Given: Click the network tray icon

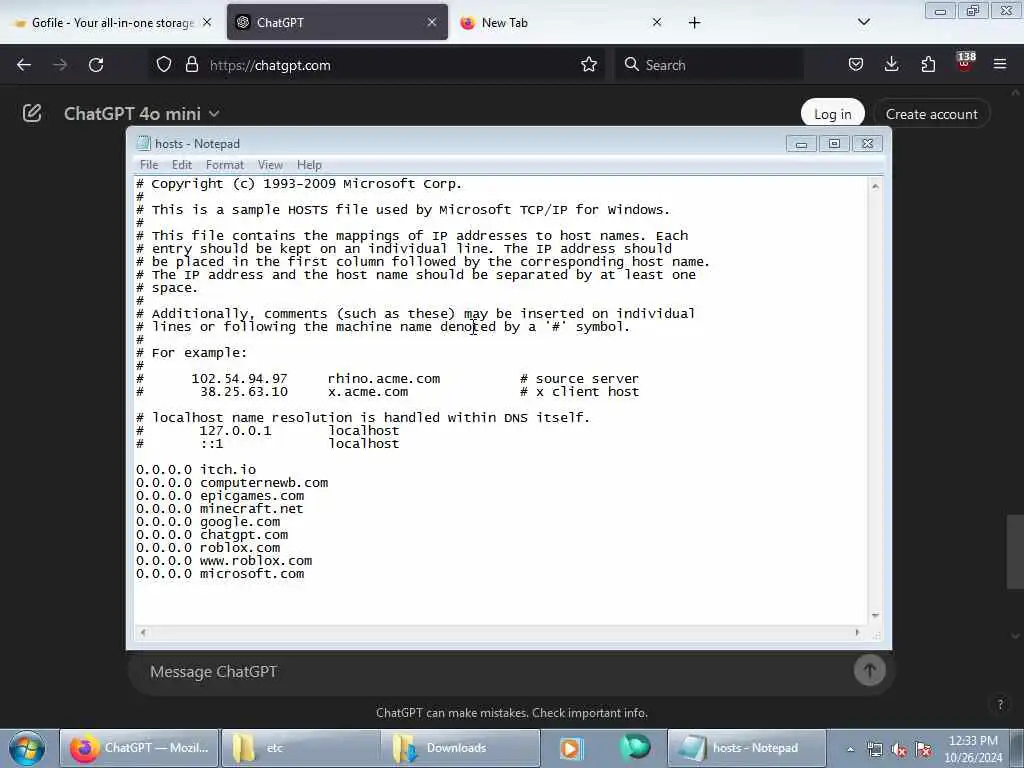Looking at the screenshot, I should click(874, 750).
